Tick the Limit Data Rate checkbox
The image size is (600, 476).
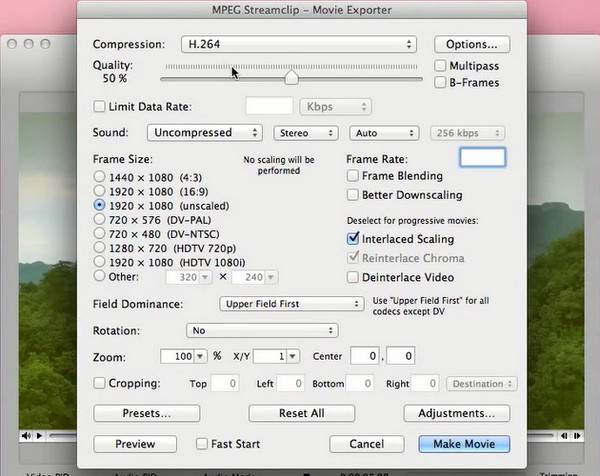pos(99,106)
